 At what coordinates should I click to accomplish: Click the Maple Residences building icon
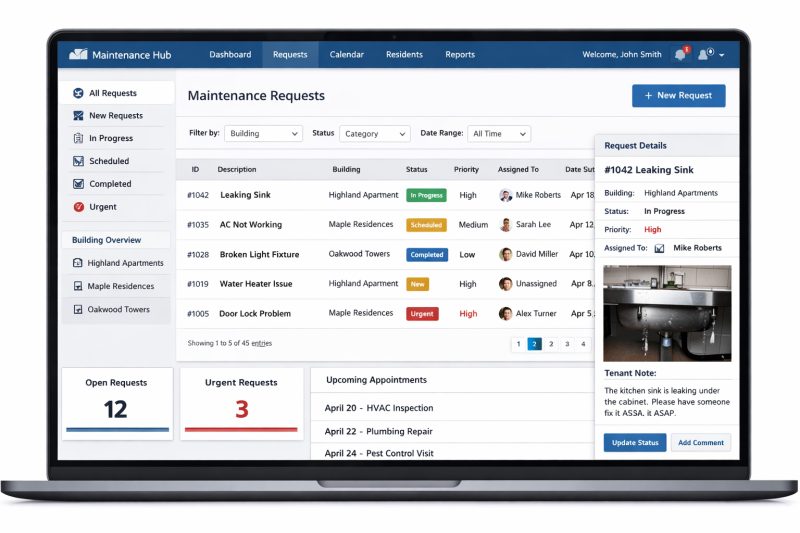pos(78,286)
